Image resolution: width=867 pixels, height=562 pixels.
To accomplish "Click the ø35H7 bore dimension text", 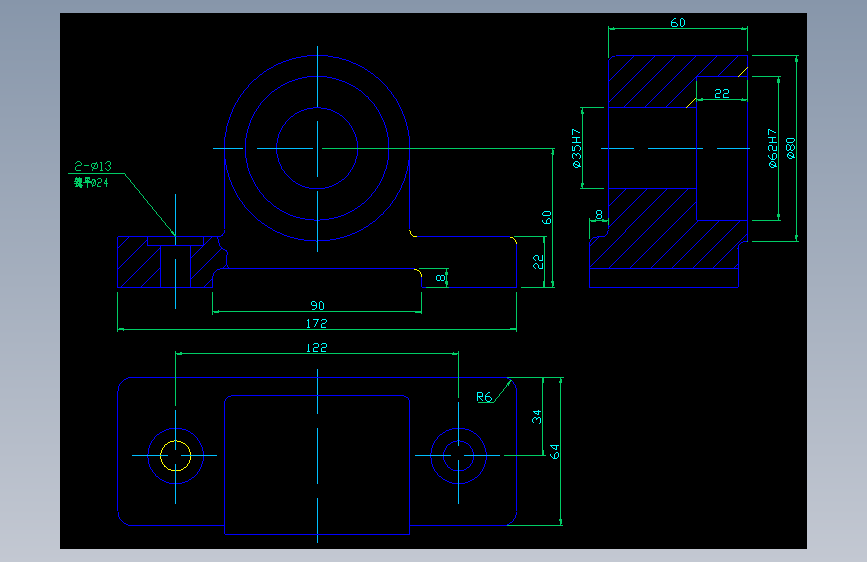I will [x=576, y=148].
